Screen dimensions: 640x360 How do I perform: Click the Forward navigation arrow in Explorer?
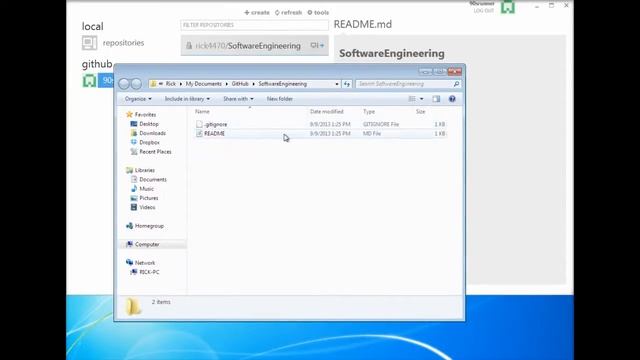pyautogui.click(x=136, y=84)
